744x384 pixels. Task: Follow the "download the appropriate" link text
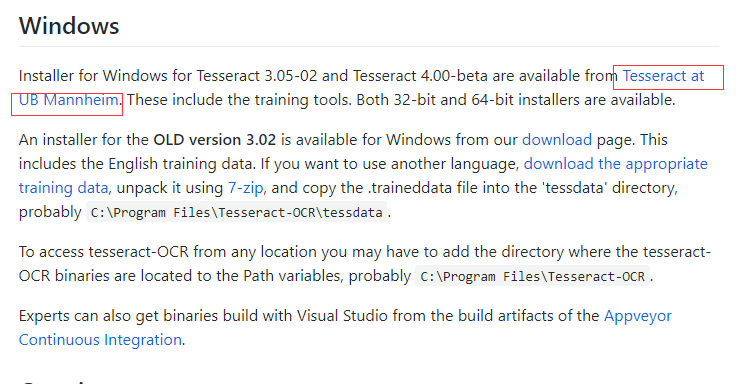pos(615,164)
